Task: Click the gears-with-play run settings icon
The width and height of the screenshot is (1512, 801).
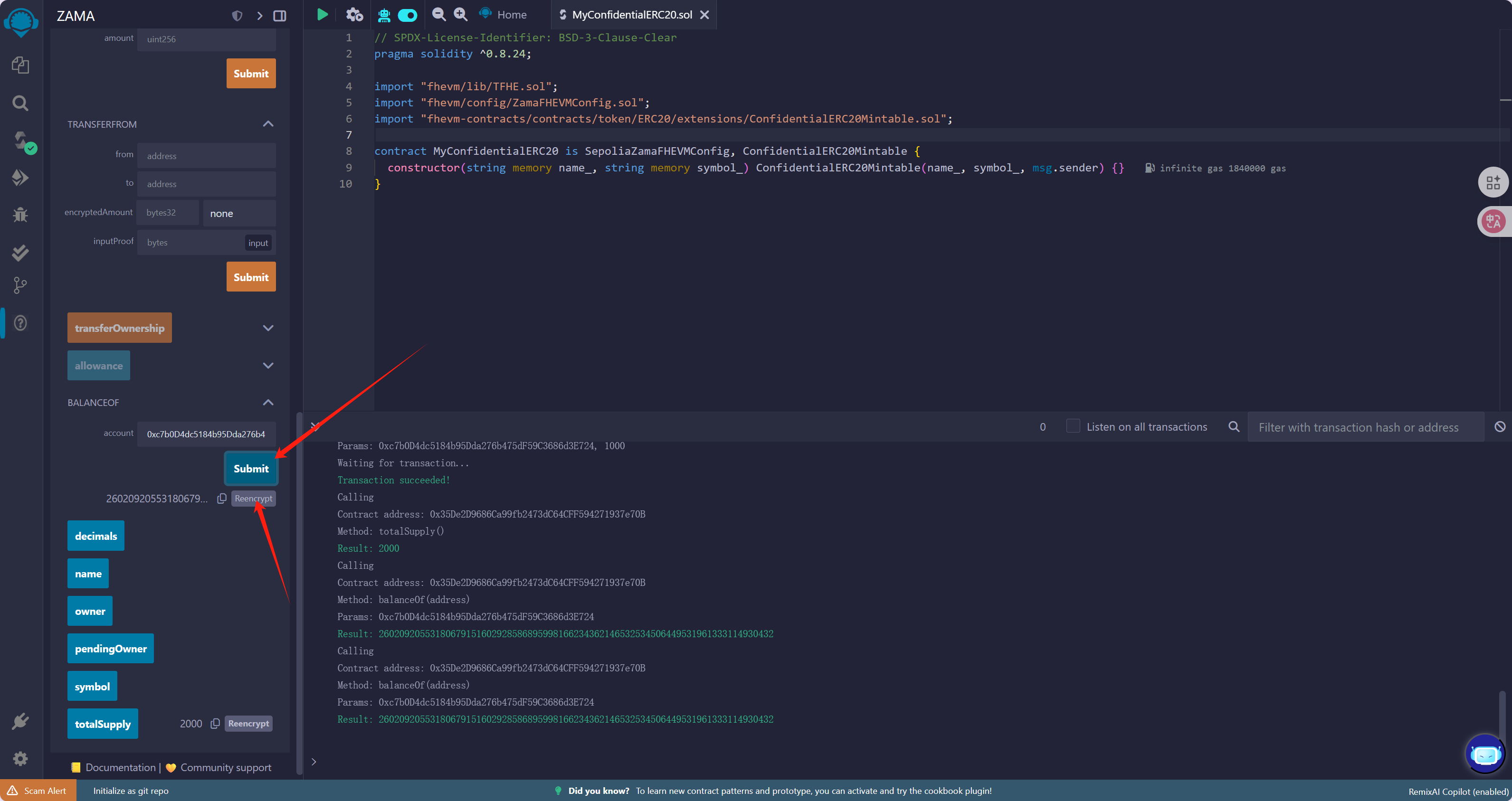Action: (354, 15)
